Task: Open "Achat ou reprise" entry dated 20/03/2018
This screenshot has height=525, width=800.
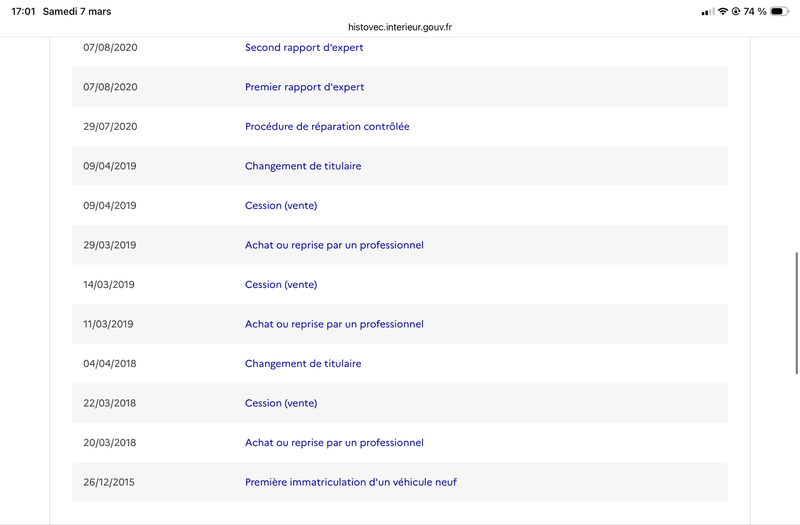Action: [x=334, y=443]
